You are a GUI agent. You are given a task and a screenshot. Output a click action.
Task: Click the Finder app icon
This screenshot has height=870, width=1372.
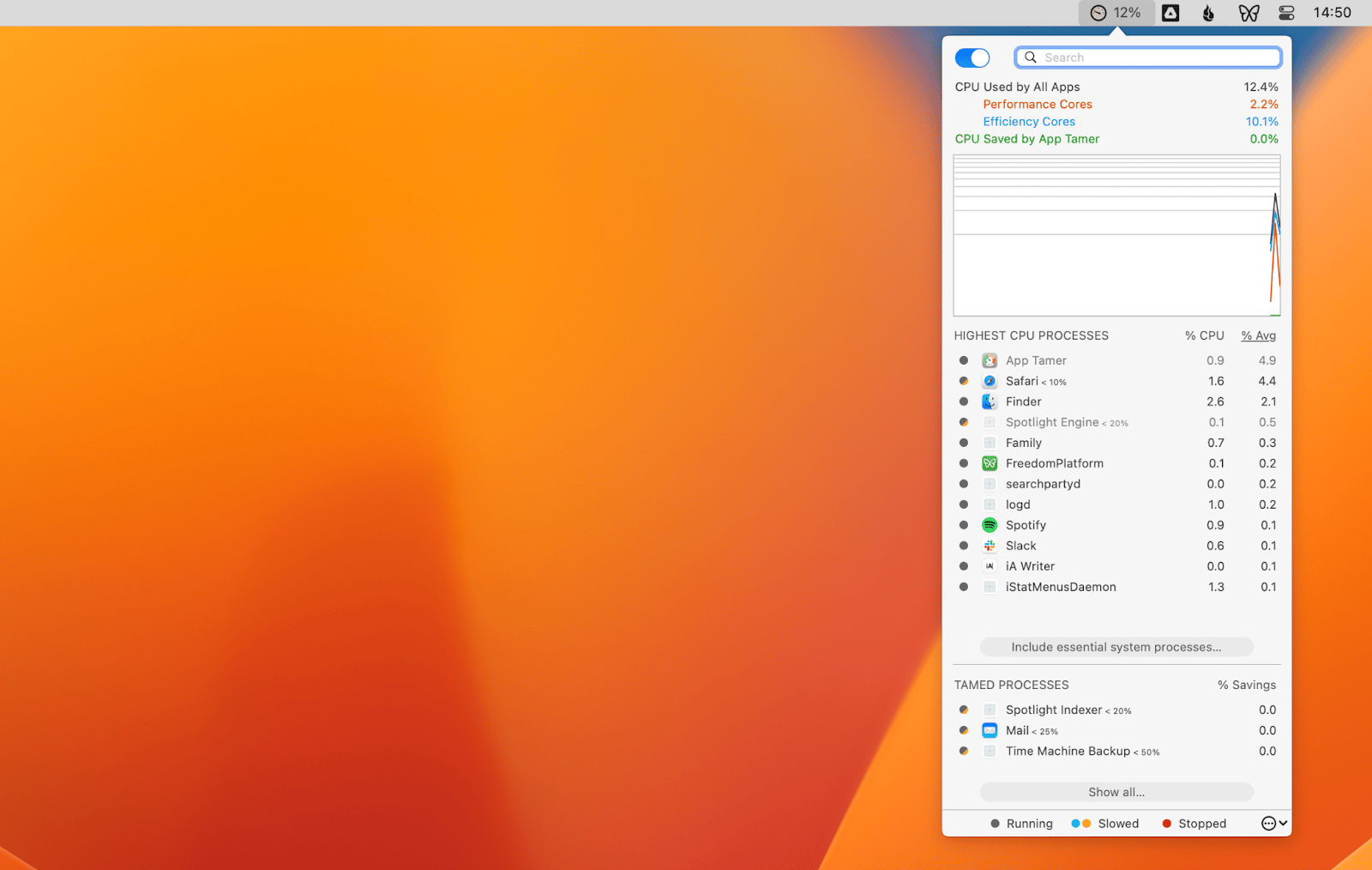click(990, 402)
